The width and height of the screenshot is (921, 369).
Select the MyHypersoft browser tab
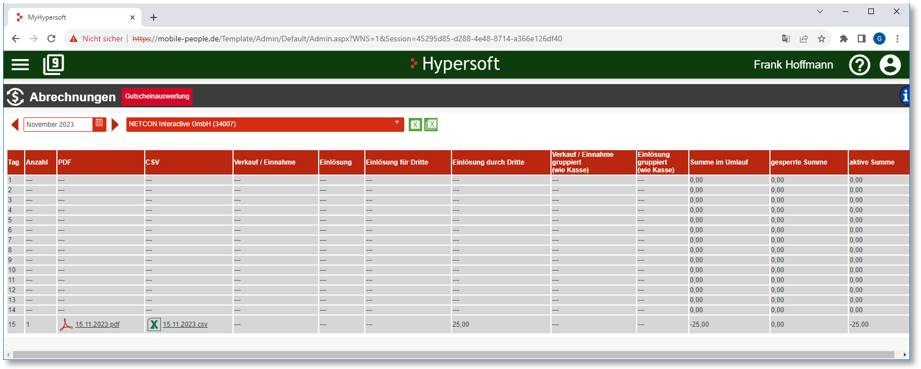tap(75, 18)
